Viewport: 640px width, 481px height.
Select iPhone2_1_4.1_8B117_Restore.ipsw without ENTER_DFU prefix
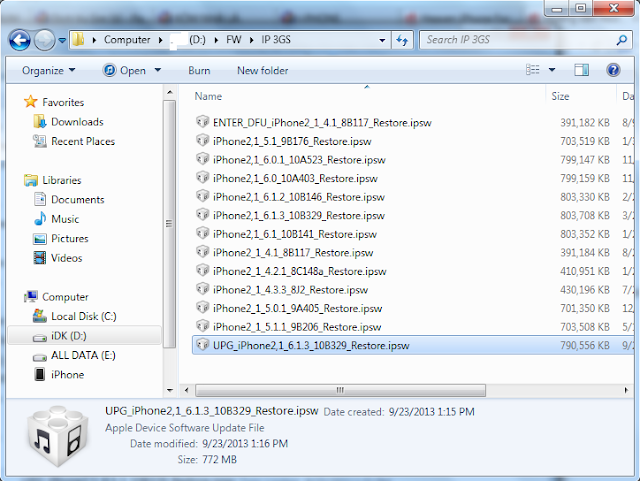(x=293, y=253)
